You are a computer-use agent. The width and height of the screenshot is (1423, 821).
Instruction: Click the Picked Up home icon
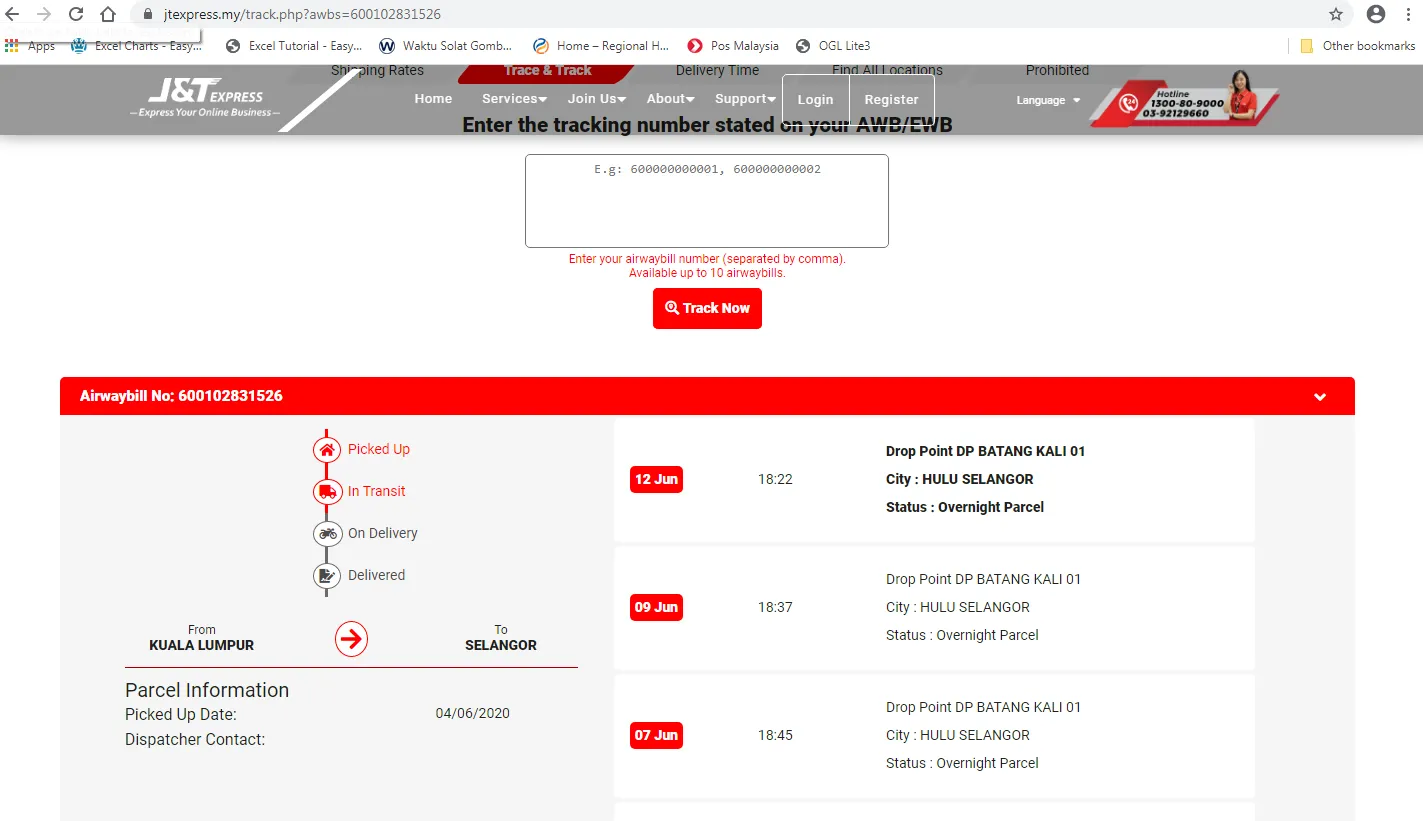coord(327,450)
